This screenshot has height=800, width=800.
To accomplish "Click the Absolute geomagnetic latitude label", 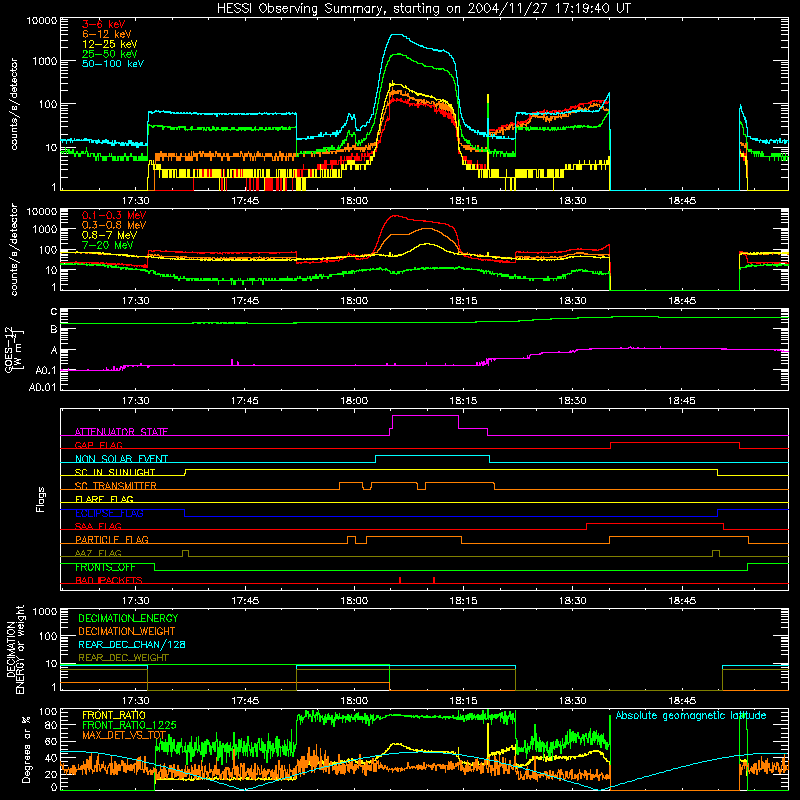I will coord(691,716).
